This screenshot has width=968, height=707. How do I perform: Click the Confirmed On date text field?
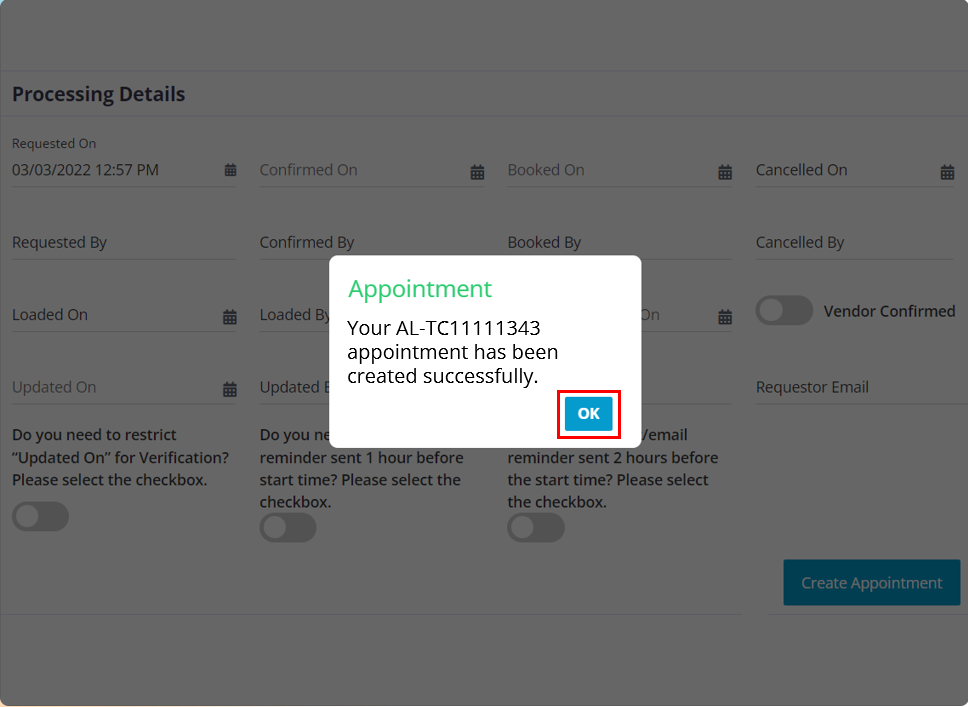360,170
